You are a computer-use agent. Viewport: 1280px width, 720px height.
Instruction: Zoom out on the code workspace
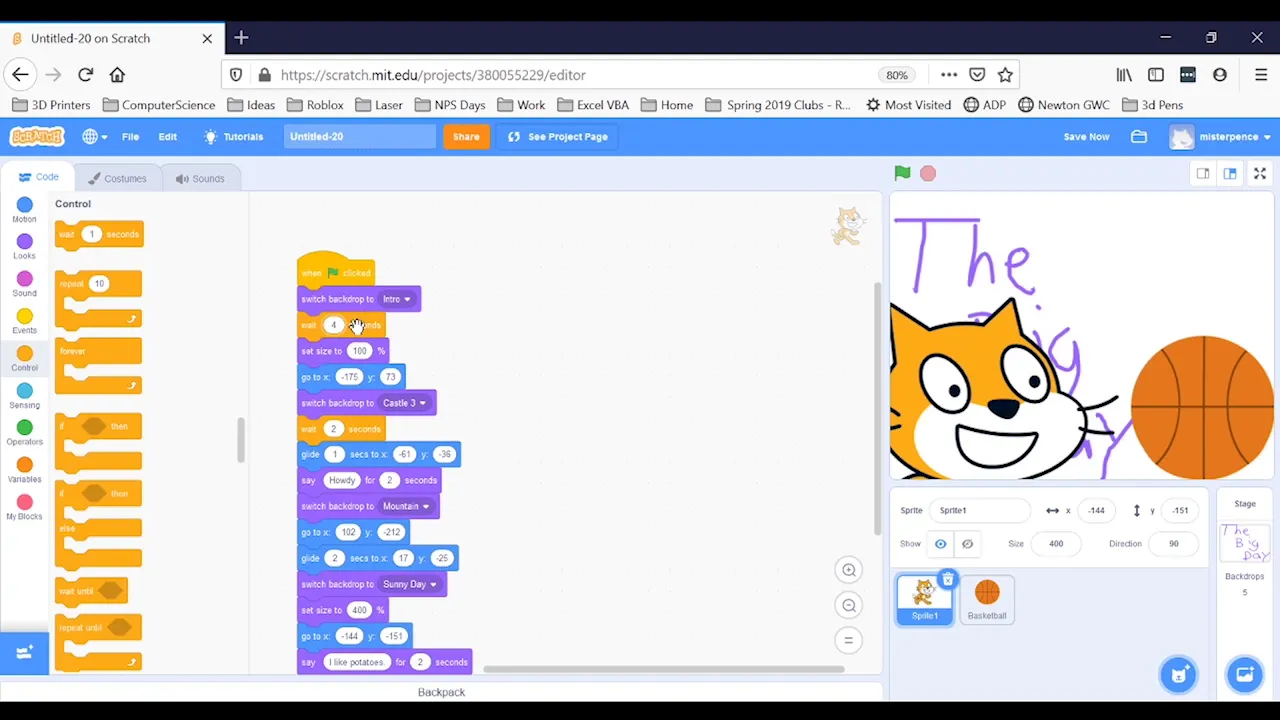pos(848,605)
